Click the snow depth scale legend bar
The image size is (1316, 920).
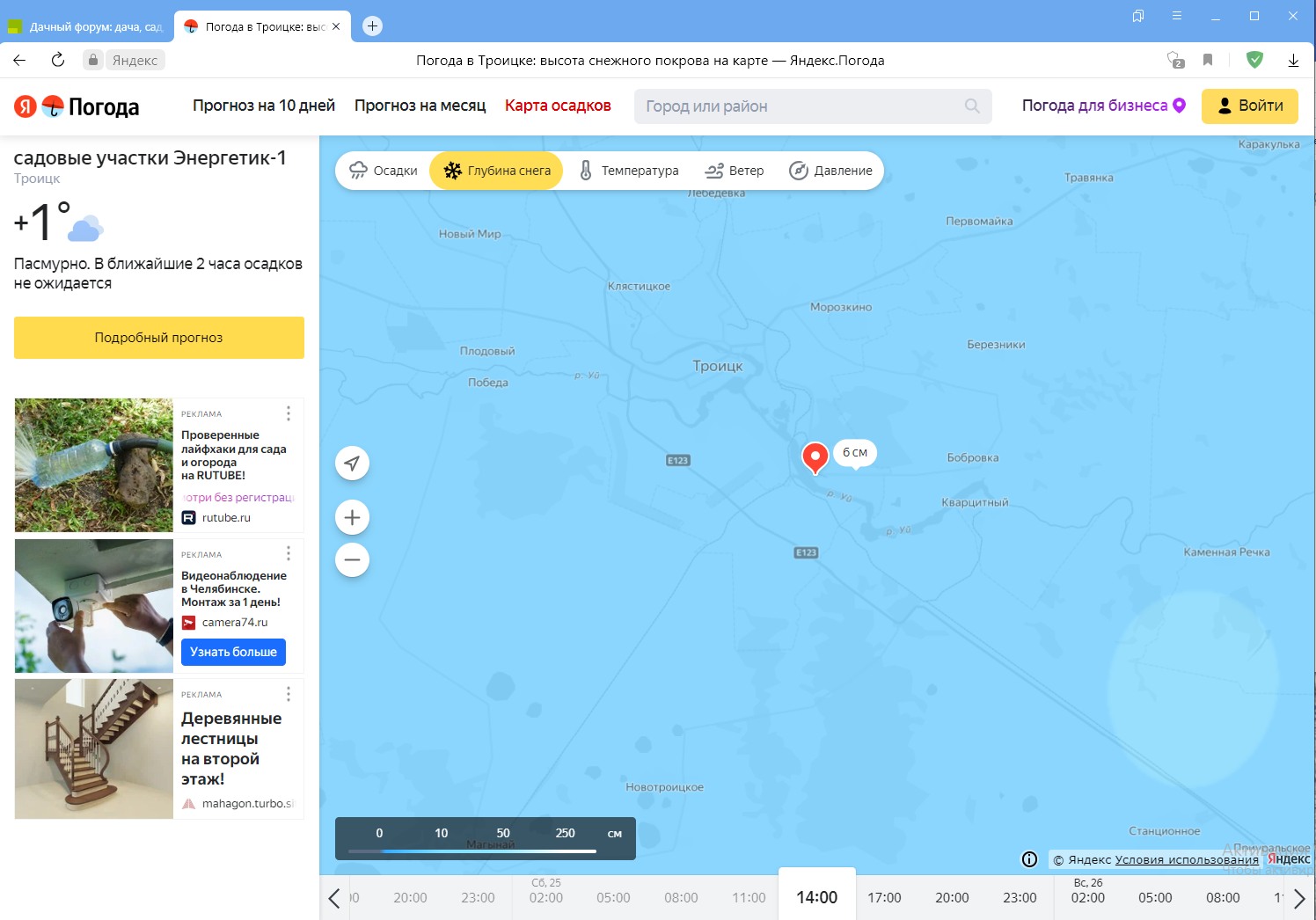click(x=486, y=839)
